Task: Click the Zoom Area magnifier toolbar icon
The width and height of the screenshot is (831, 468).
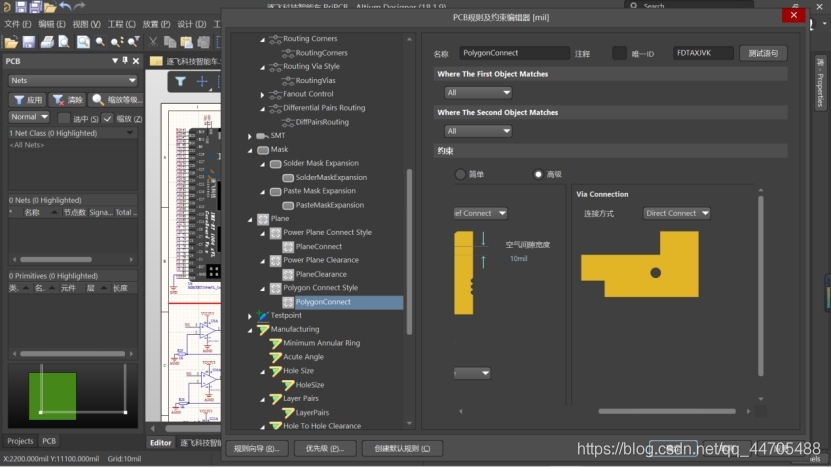Action: pos(100,42)
